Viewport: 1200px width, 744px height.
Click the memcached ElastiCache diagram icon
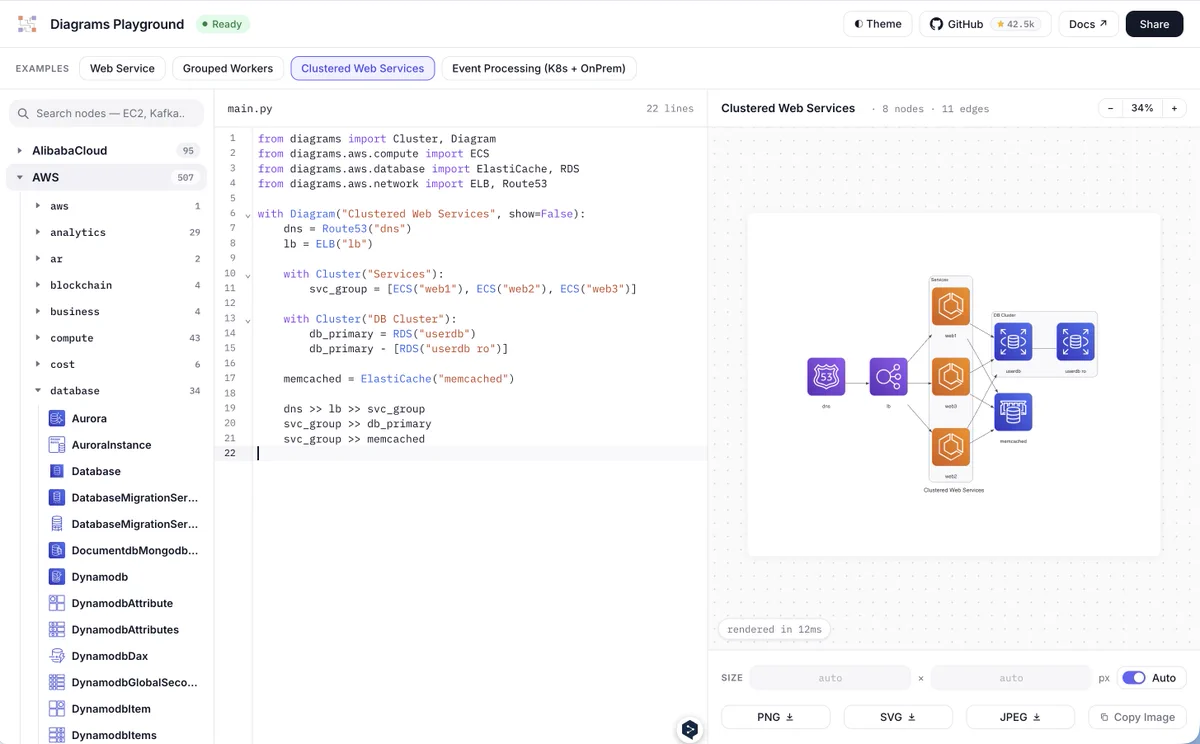pos(1013,412)
